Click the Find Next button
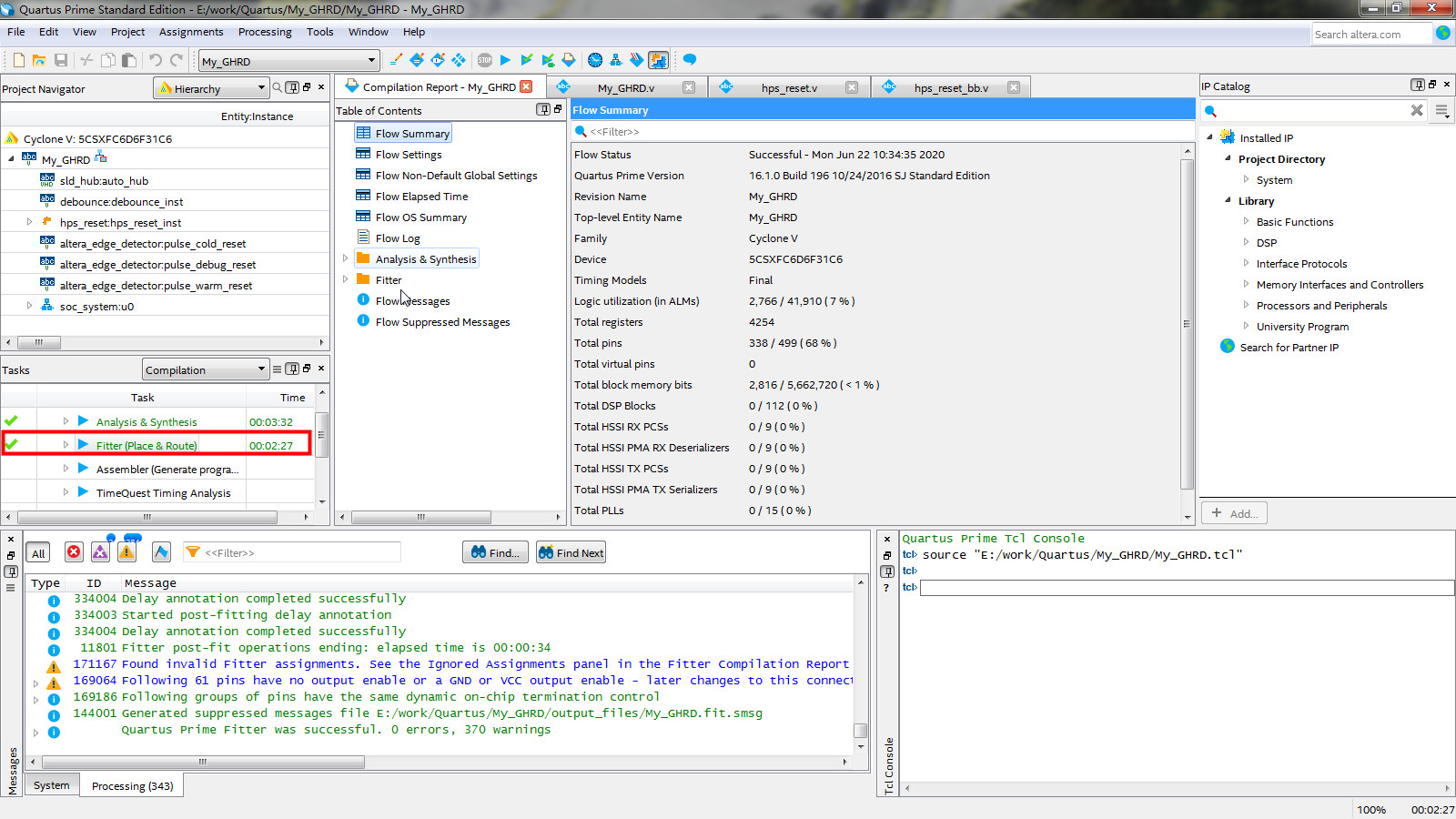This screenshot has height=819, width=1456. (x=571, y=552)
